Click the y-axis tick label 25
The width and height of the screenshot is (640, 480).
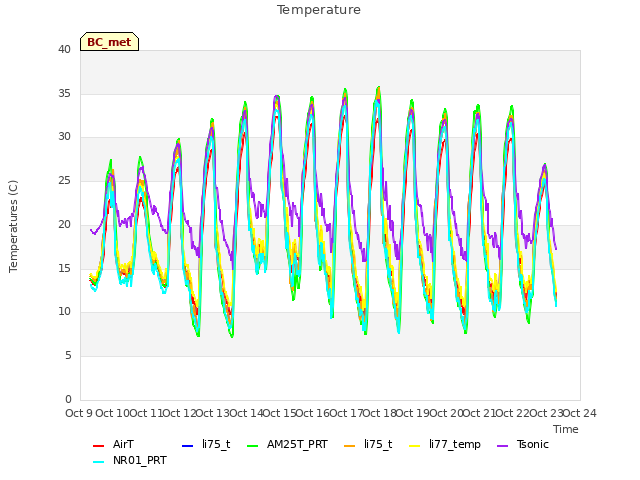tap(64, 180)
